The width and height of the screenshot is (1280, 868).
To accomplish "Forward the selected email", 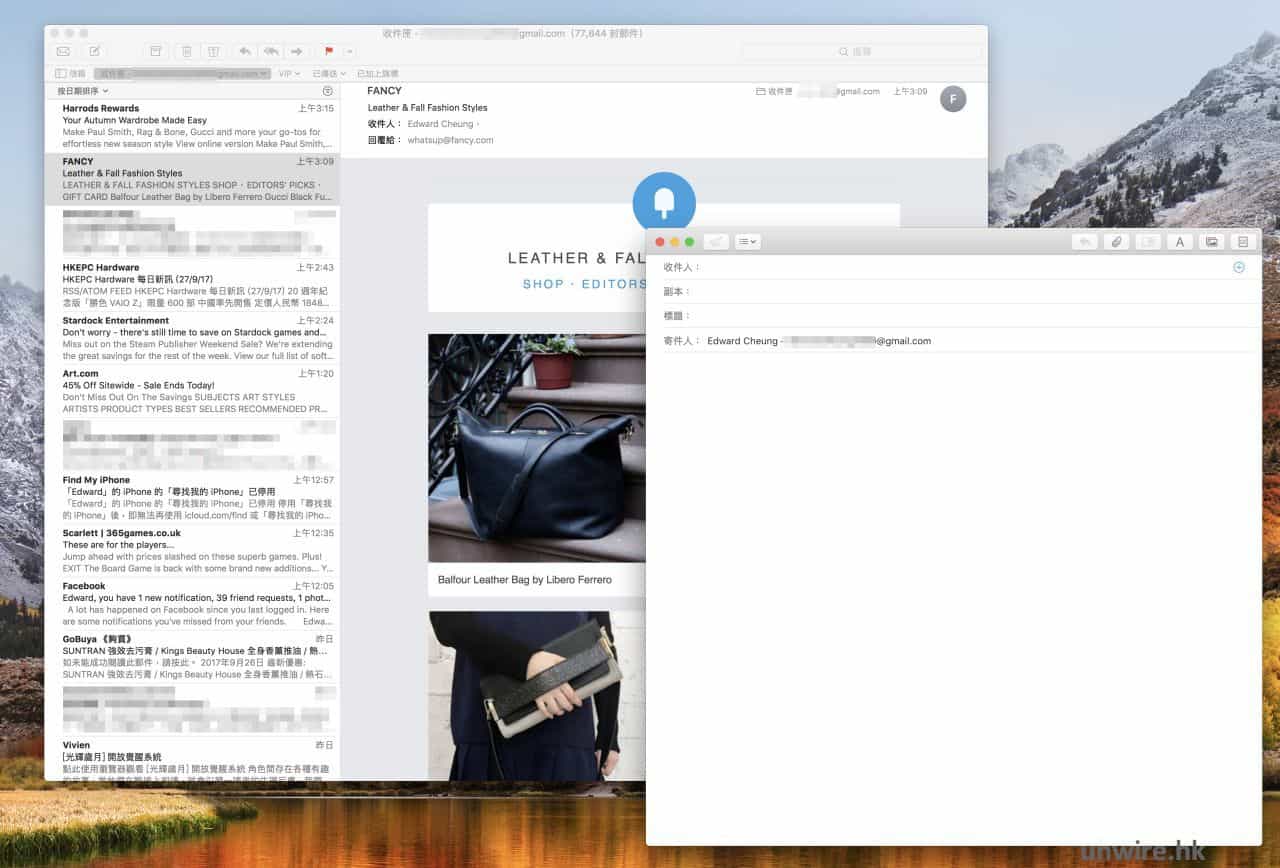I will coord(296,51).
